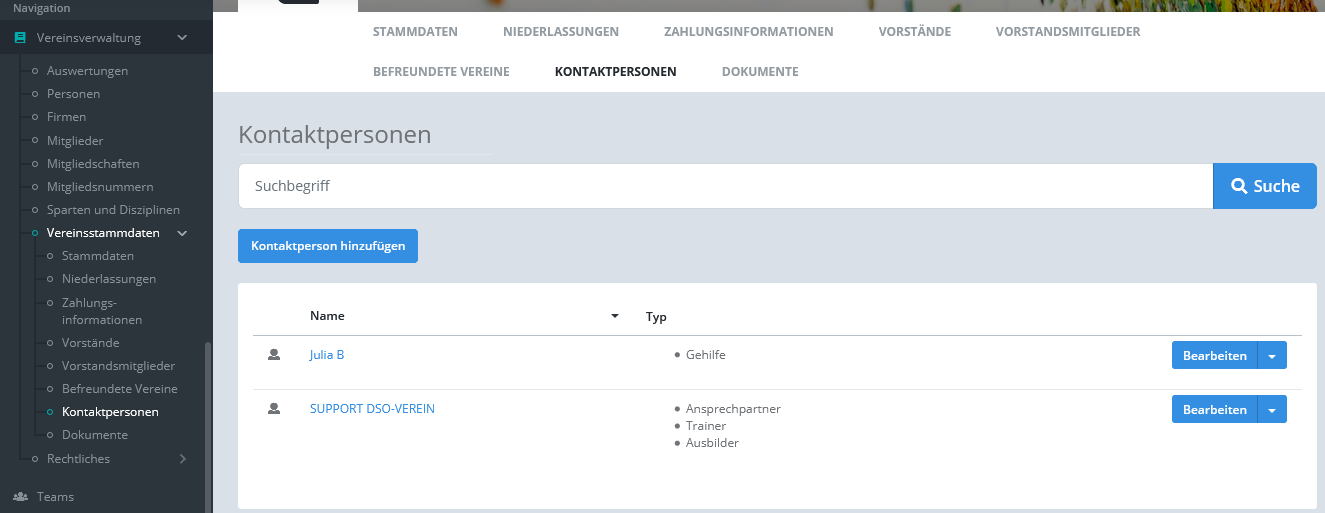Click the person icon beside SUPPORT DSO-VEREIN

pyautogui.click(x=274, y=408)
